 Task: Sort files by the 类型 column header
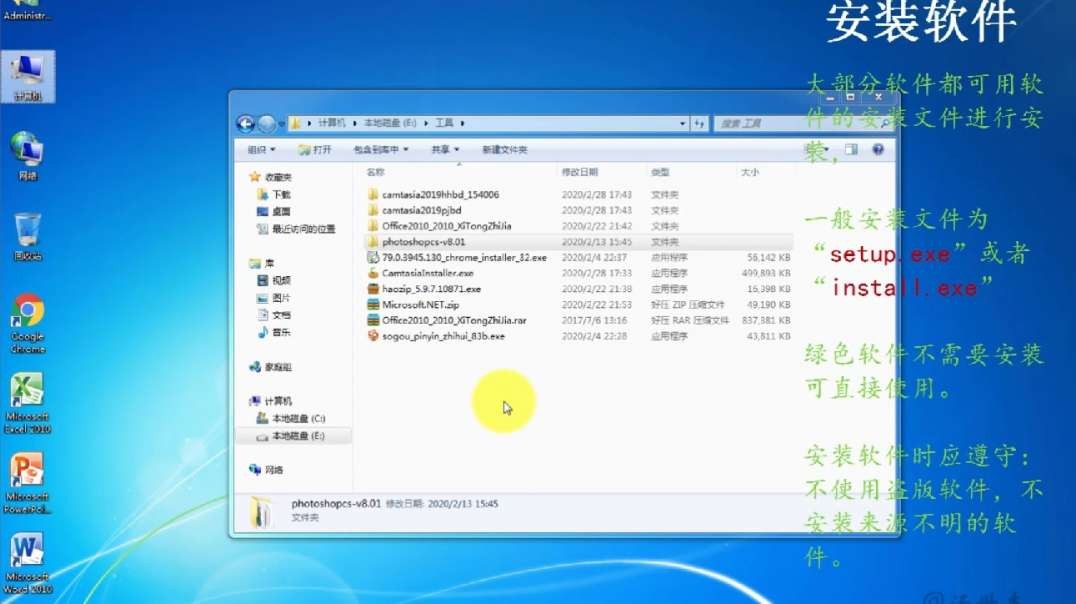pyautogui.click(x=660, y=172)
